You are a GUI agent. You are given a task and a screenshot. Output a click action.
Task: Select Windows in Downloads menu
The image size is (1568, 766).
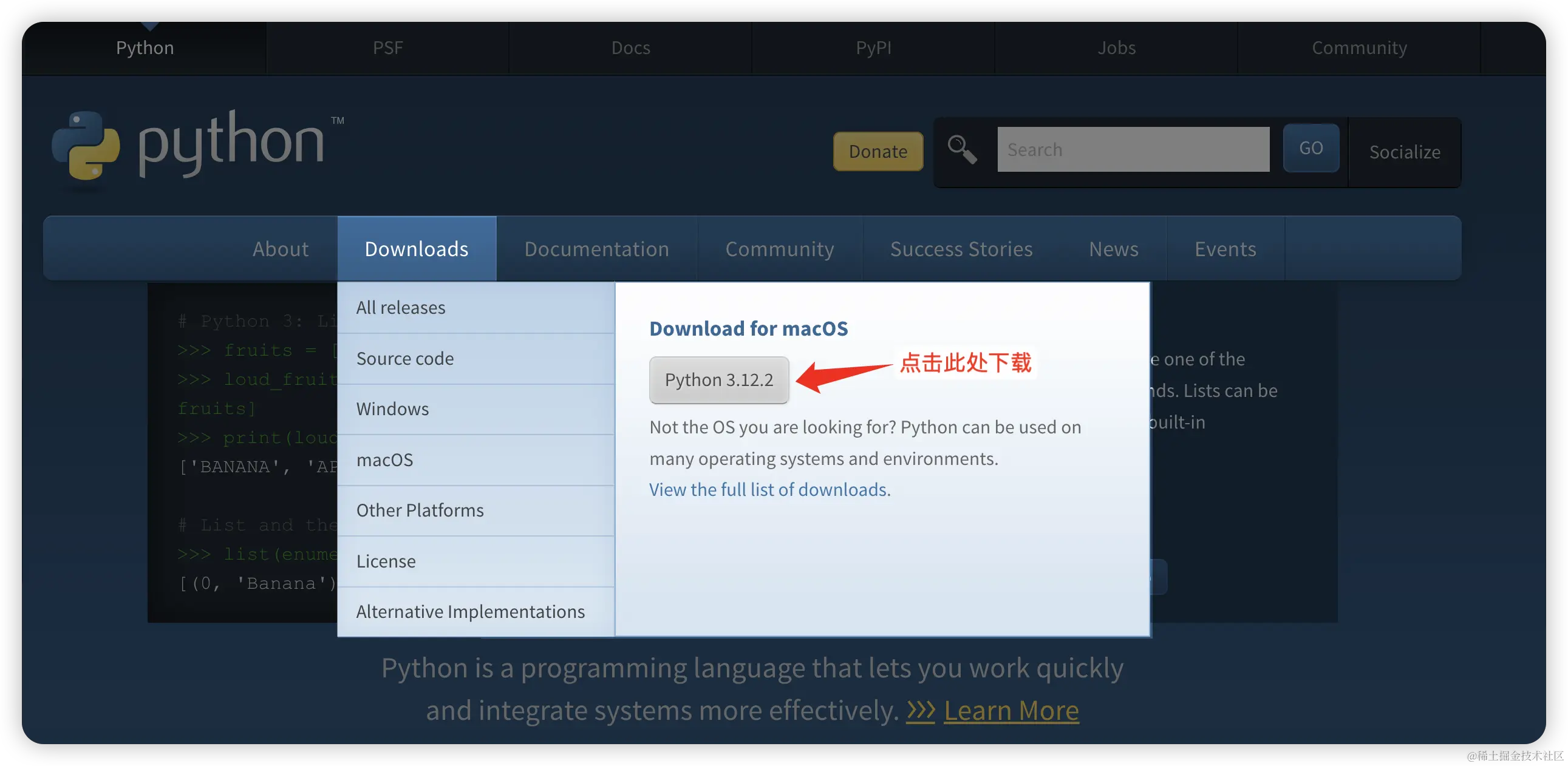click(476, 409)
